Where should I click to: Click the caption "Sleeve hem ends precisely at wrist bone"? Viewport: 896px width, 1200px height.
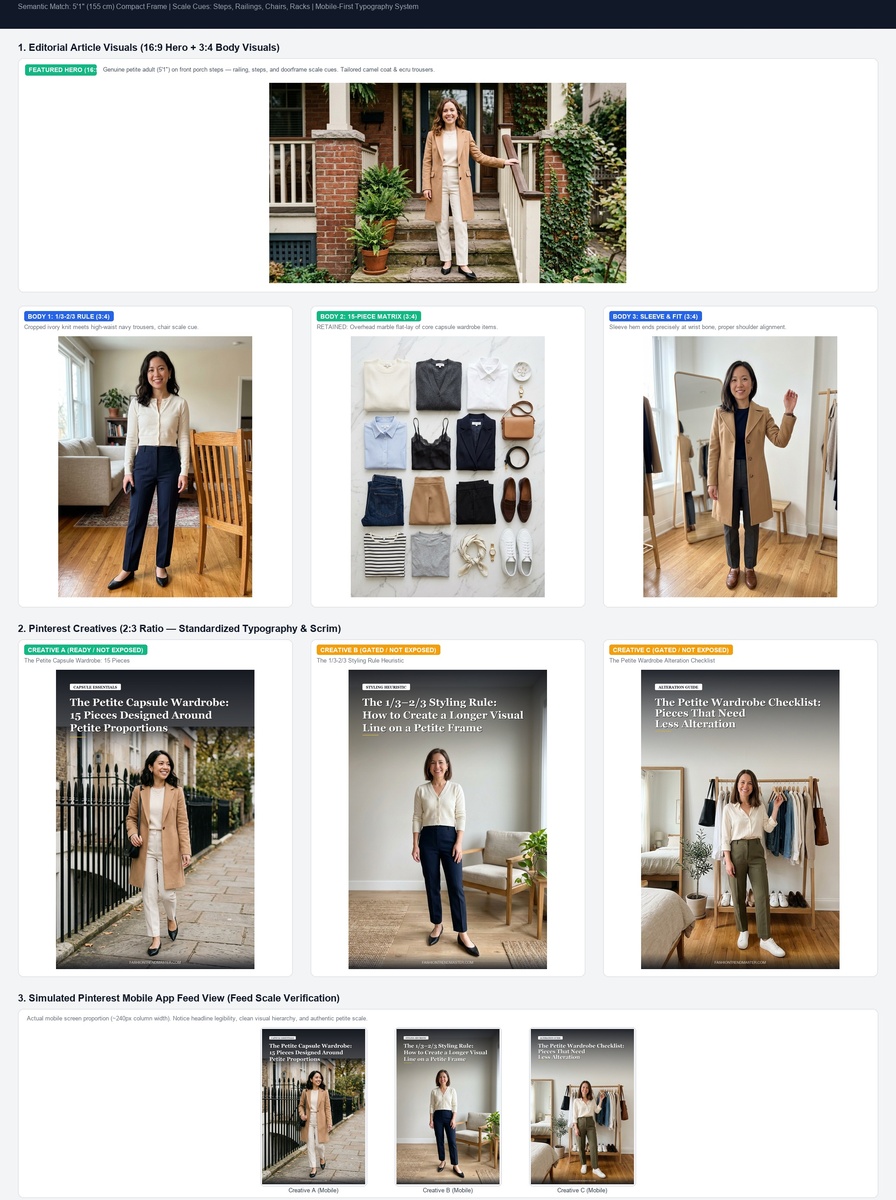tap(698, 327)
